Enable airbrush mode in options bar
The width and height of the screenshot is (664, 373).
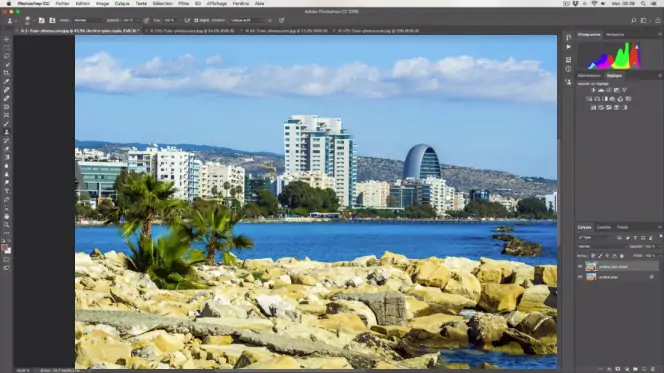187,20
